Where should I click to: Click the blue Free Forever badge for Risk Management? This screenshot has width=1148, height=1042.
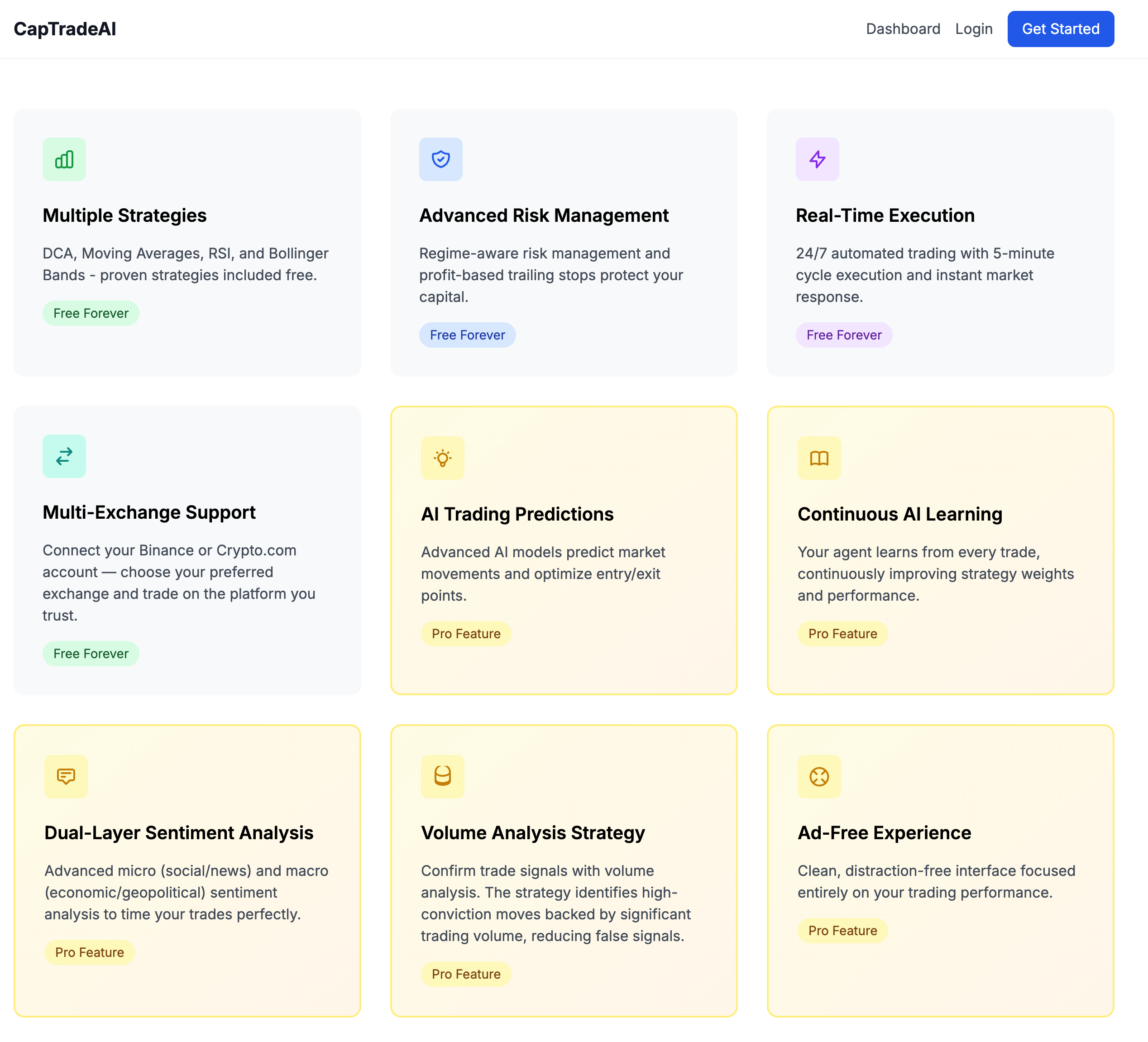pyautogui.click(x=467, y=335)
